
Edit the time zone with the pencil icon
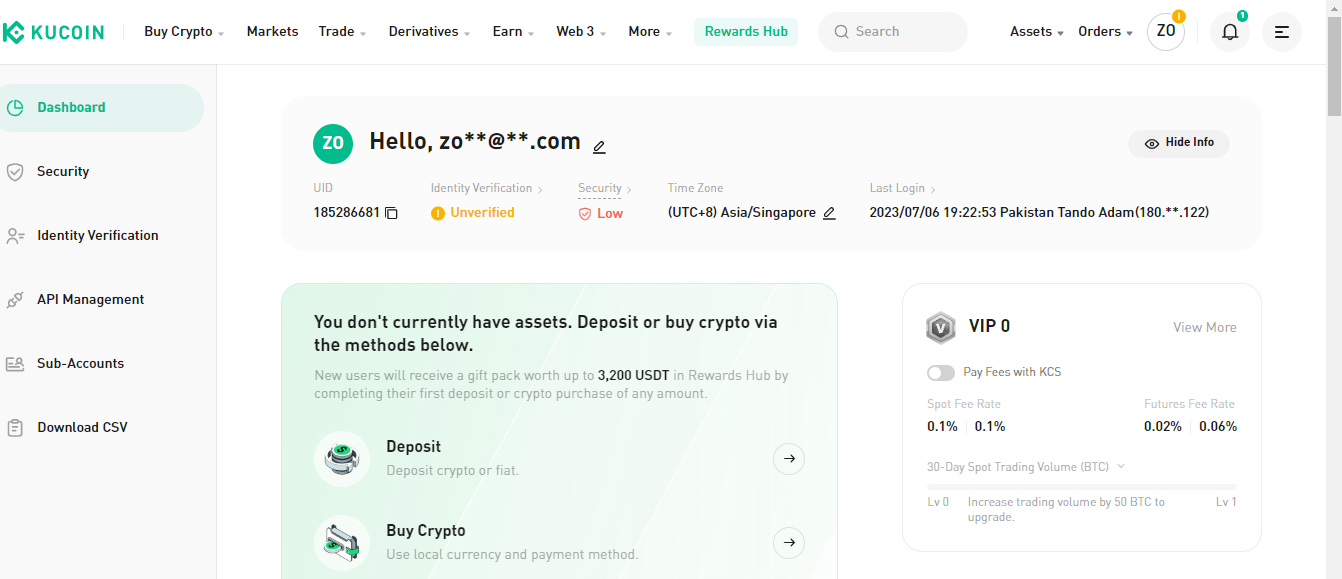coord(829,213)
